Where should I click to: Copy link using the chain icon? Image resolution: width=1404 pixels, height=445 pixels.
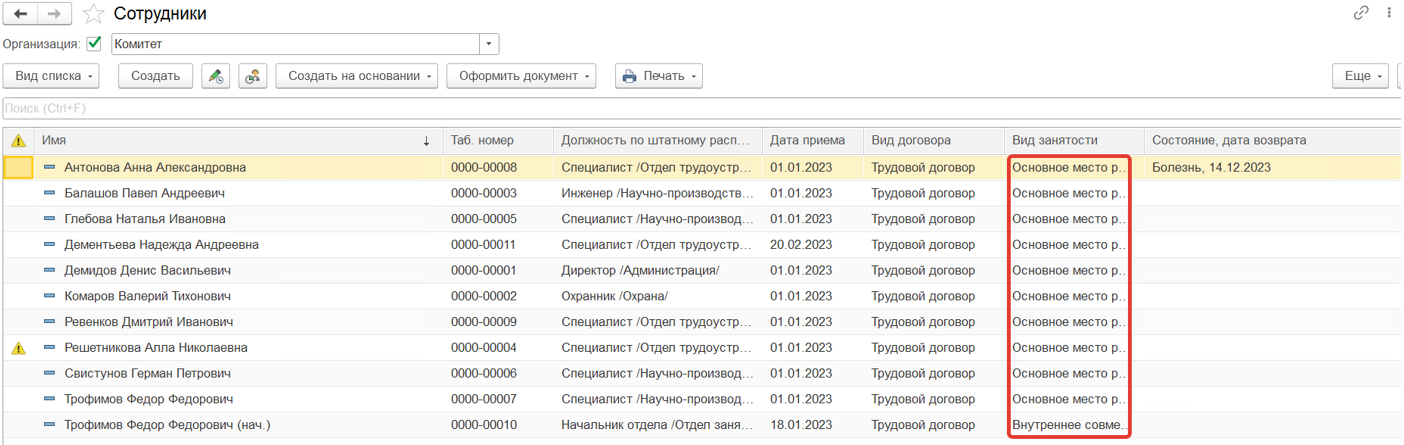(x=1361, y=13)
